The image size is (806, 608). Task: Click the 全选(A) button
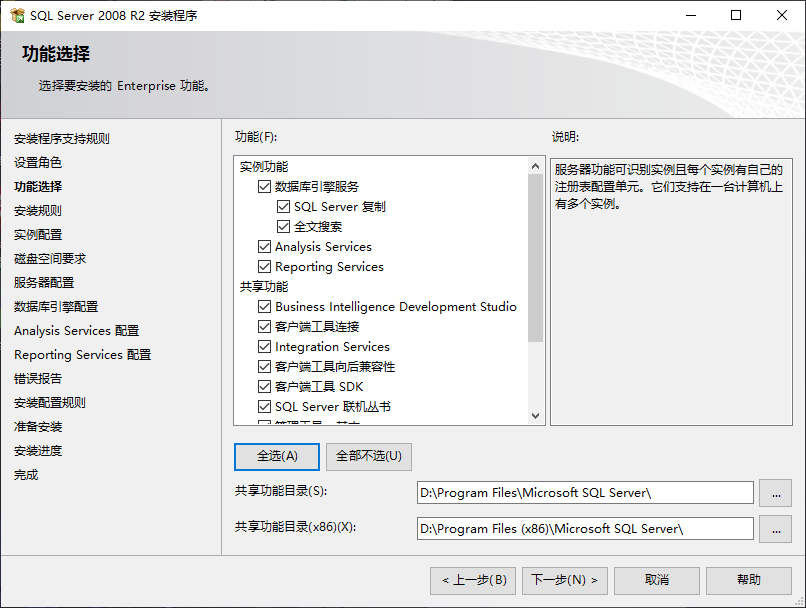[x=277, y=456]
